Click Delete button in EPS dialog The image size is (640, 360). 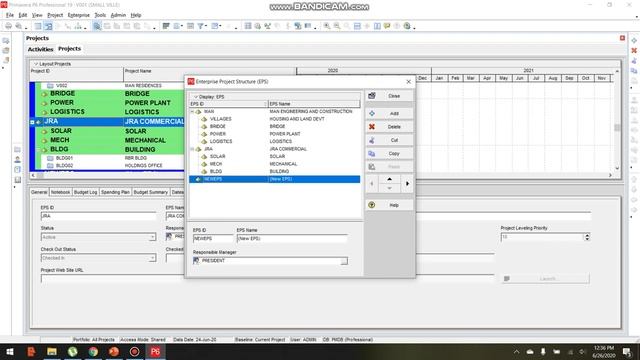389,127
